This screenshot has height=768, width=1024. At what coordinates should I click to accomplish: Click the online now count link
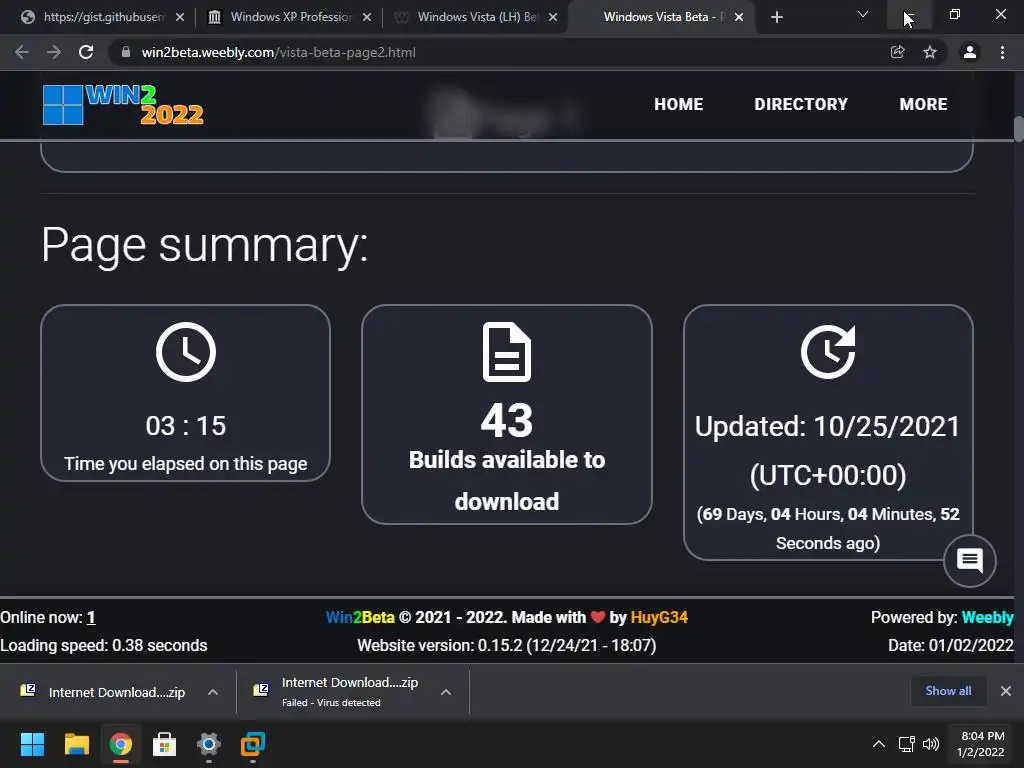coord(91,618)
